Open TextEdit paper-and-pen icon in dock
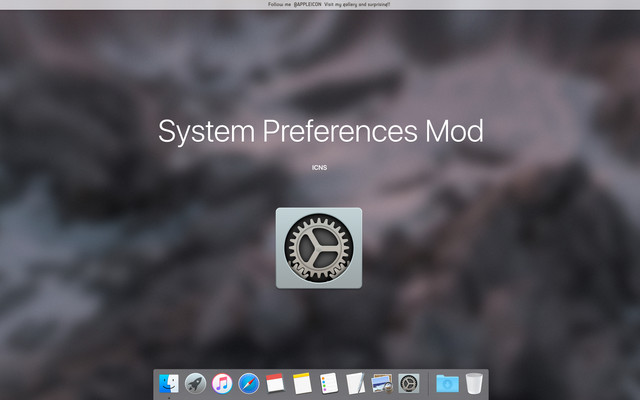640x400 pixels. [x=356, y=383]
